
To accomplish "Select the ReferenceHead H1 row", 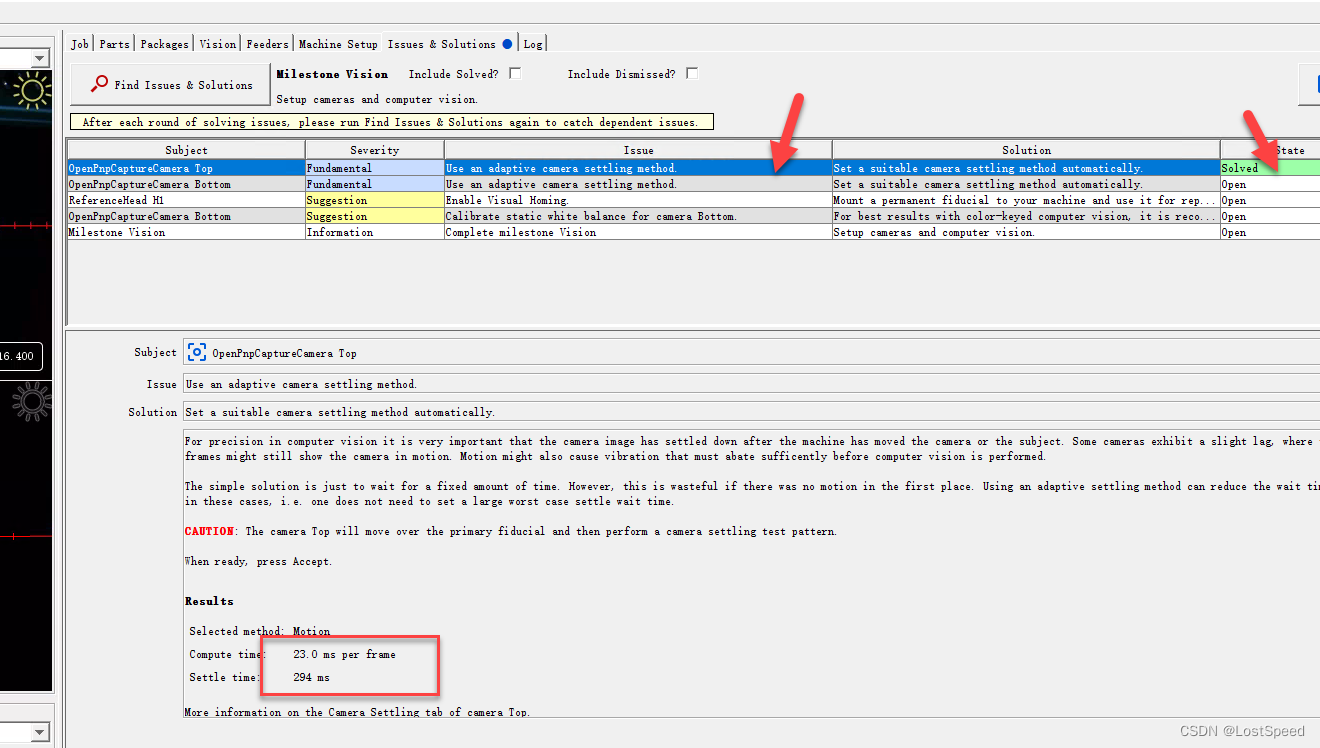I will pyautogui.click(x=693, y=200).
